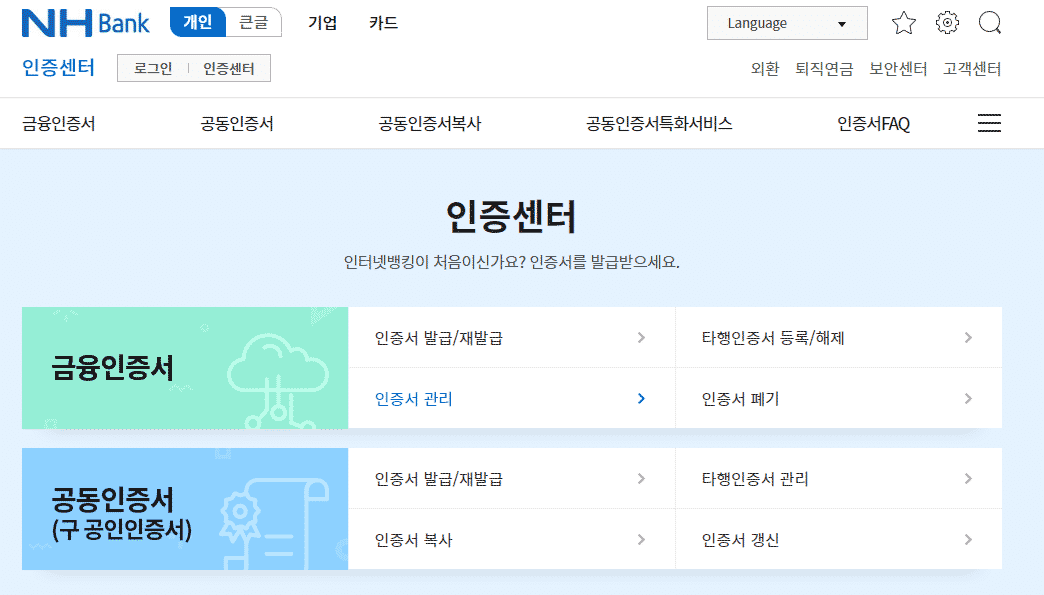Click chevron beside 타행인증서 등록/해제
This screenshot has height=595, width=1044.
(968, 338)
